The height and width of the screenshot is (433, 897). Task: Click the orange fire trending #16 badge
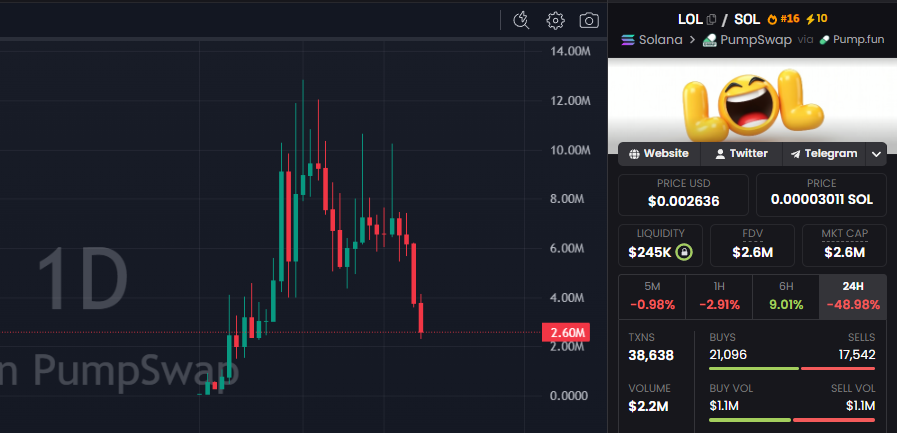pyautogui.click(x=783, y=19)
